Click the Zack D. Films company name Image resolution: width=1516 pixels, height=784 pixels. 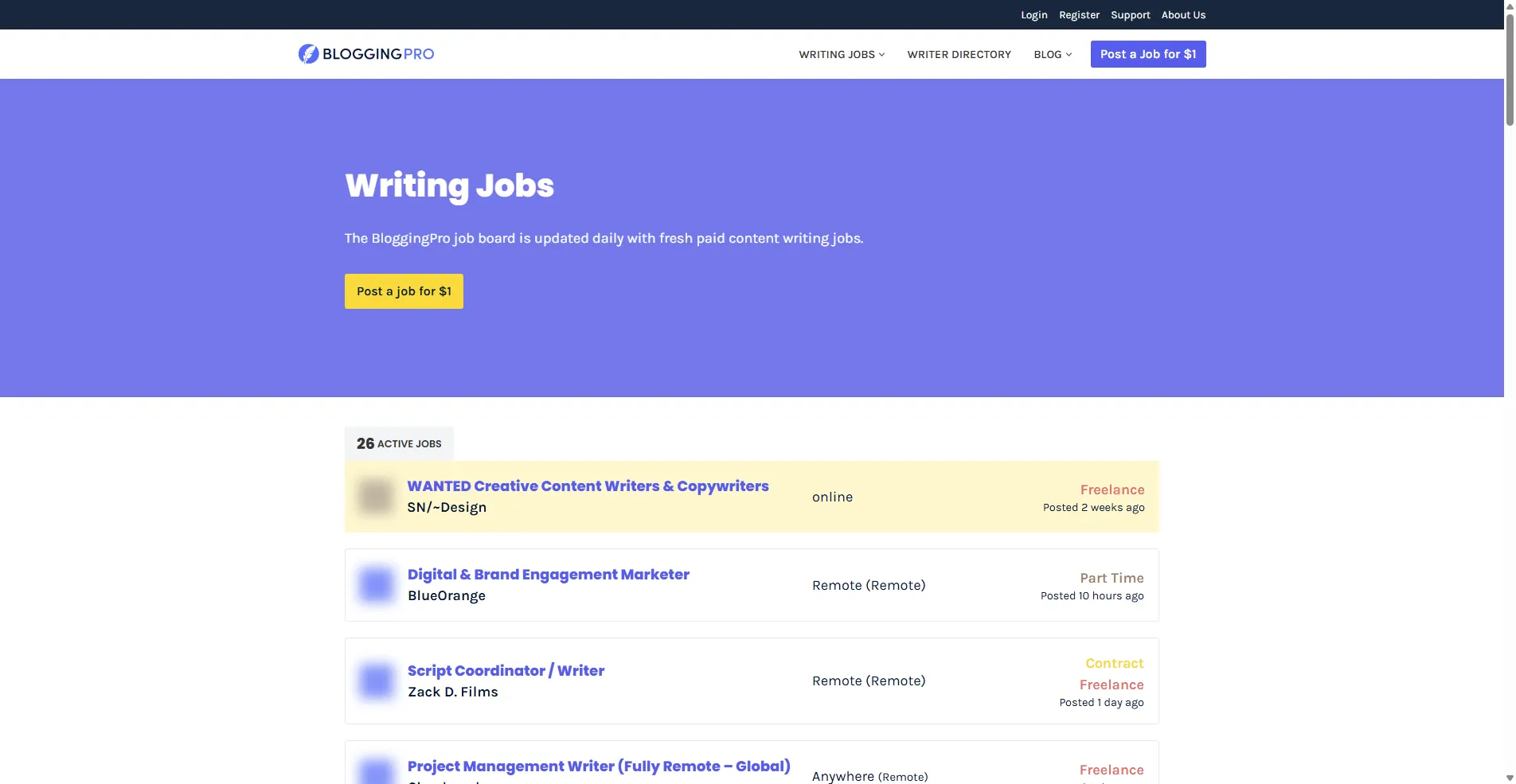point(453,692)
